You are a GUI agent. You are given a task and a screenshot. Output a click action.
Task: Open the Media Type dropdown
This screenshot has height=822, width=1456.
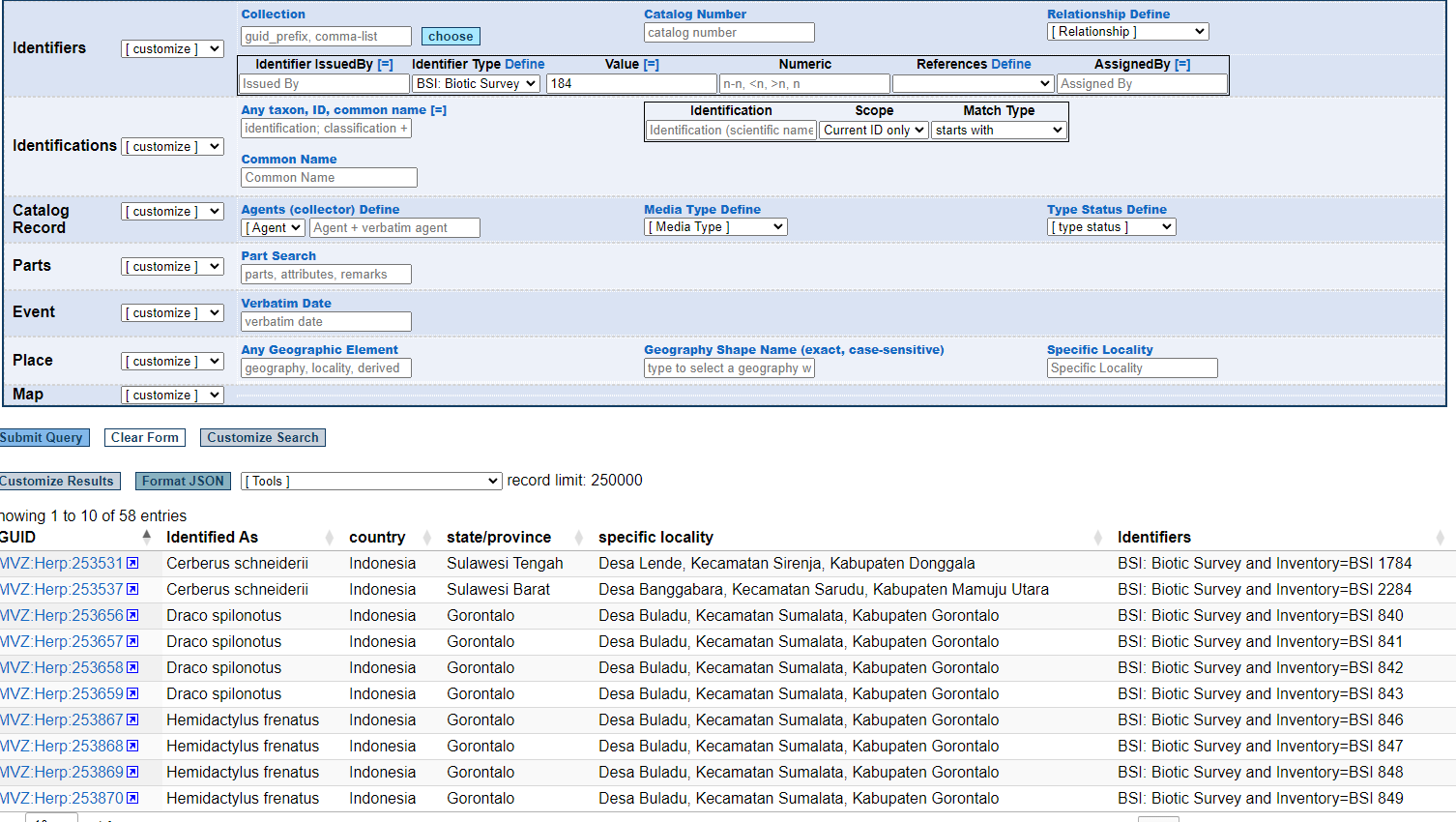(x=714, y=226)
